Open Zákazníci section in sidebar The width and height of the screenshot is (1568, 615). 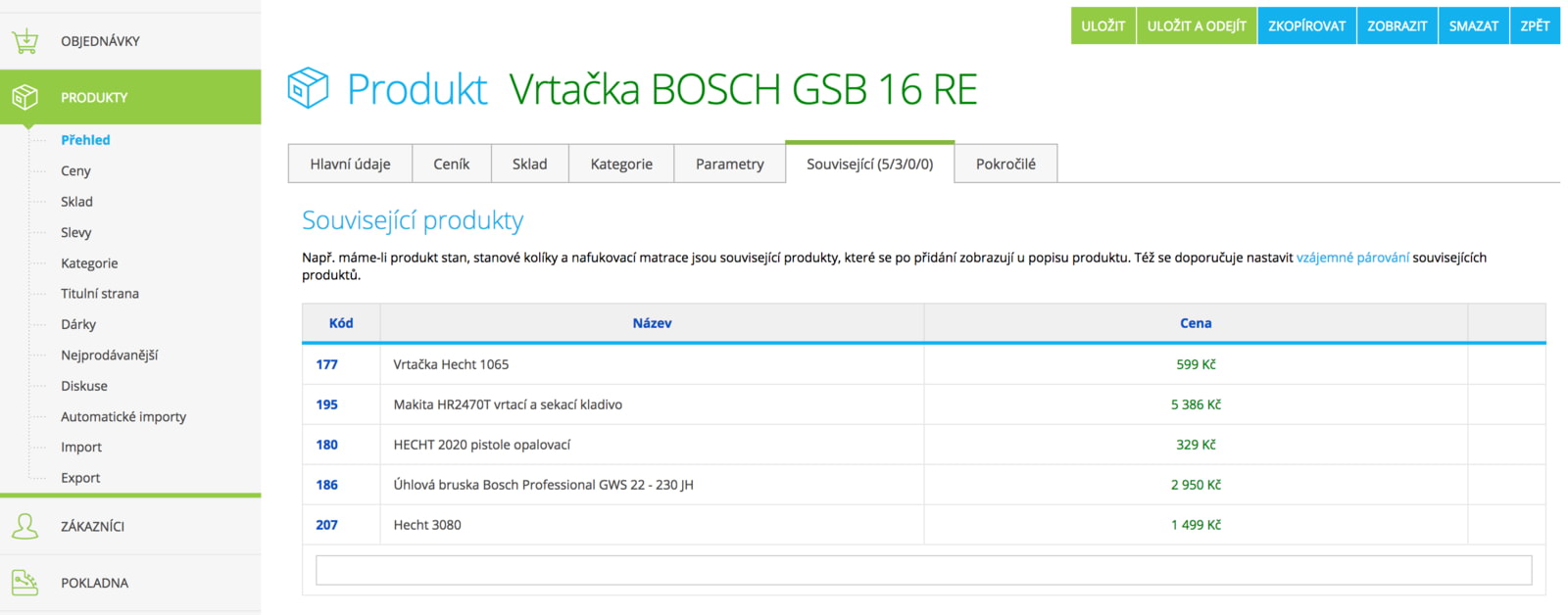click(130, 526)
